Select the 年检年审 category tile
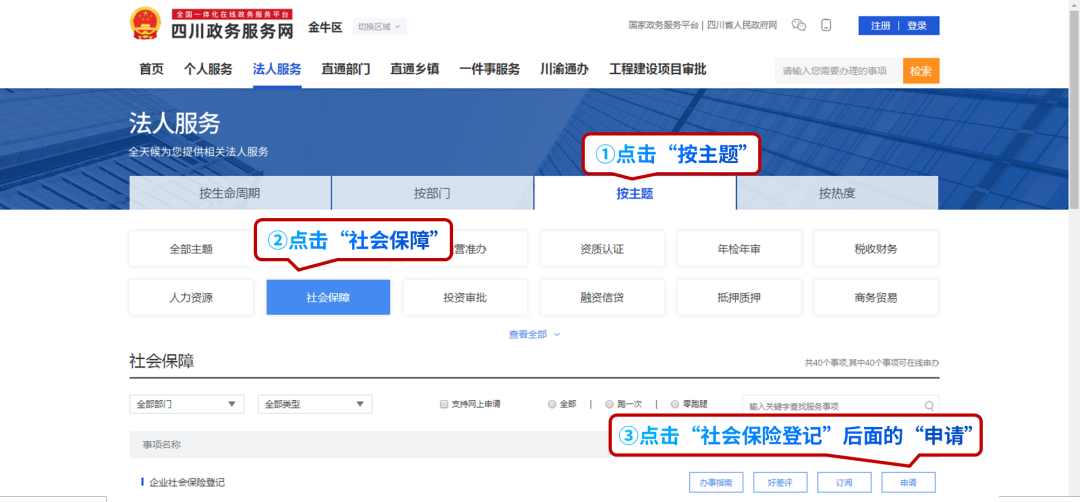This screenshot has width=1080, height=502. 739,249
